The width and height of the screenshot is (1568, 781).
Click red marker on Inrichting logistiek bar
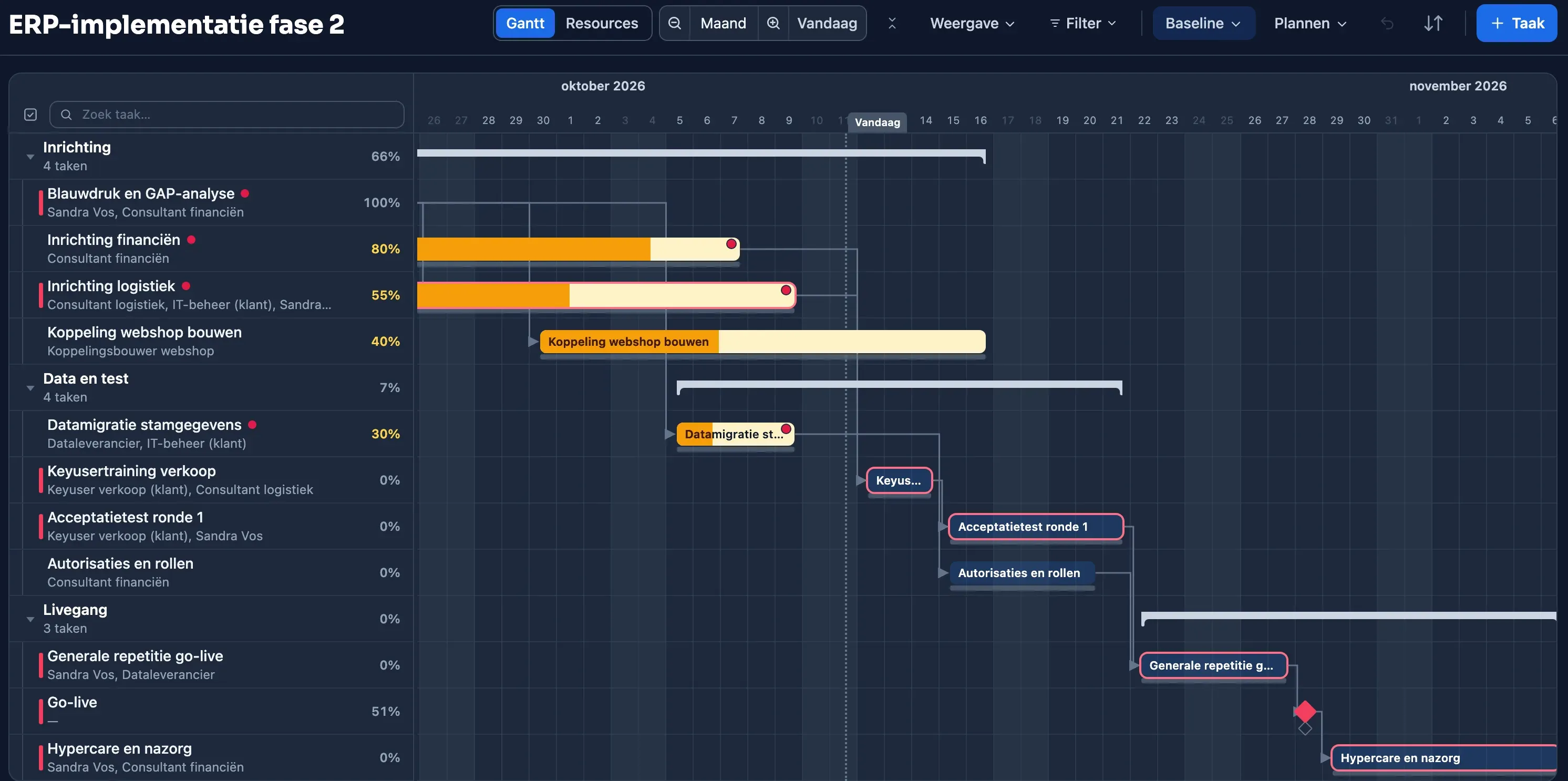786,290
